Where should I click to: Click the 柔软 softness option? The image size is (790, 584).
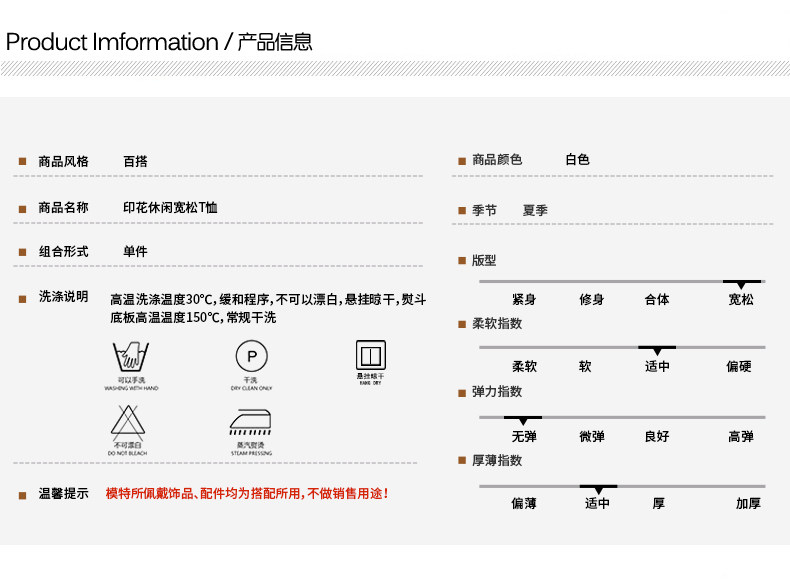(524, 366)
